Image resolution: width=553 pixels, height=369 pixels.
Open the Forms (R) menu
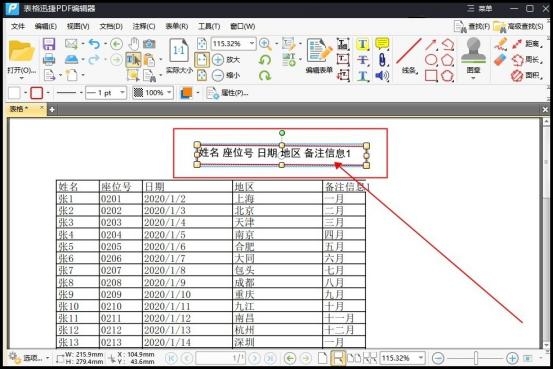[x=177, y=26]
